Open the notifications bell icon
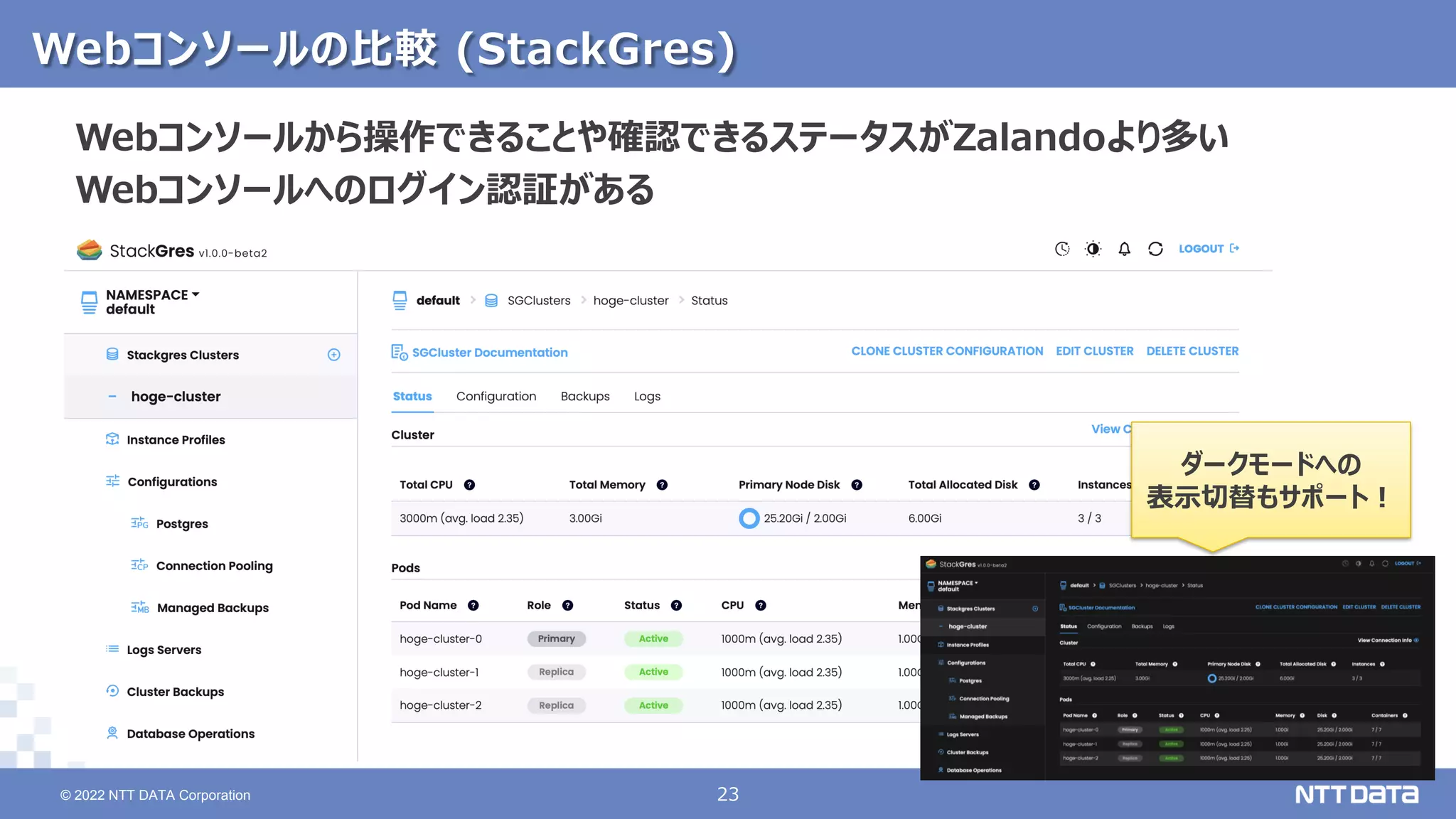The height and width of the screenshot is (819, 1456). pyautogui.click(x=1124, y=249)
